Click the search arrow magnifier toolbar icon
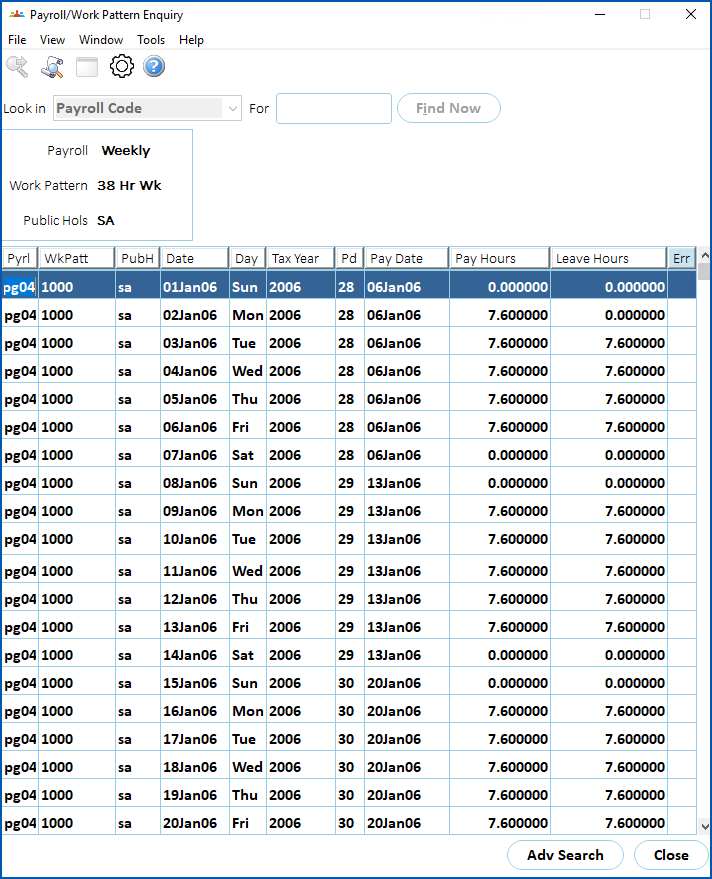Image resolution: width=712 pixels, height=879 pixels. pos(17,67)
